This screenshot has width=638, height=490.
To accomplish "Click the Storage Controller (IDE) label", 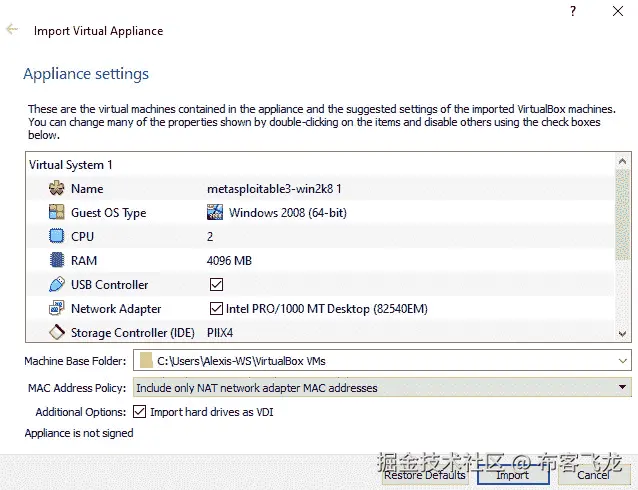I will point(133,332).
